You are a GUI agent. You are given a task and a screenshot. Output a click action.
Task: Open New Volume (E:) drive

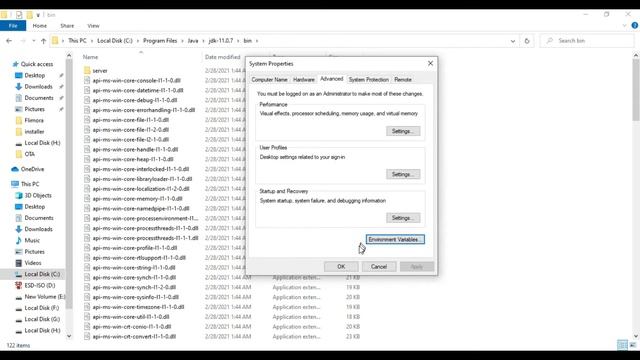[x=44, y=297]
